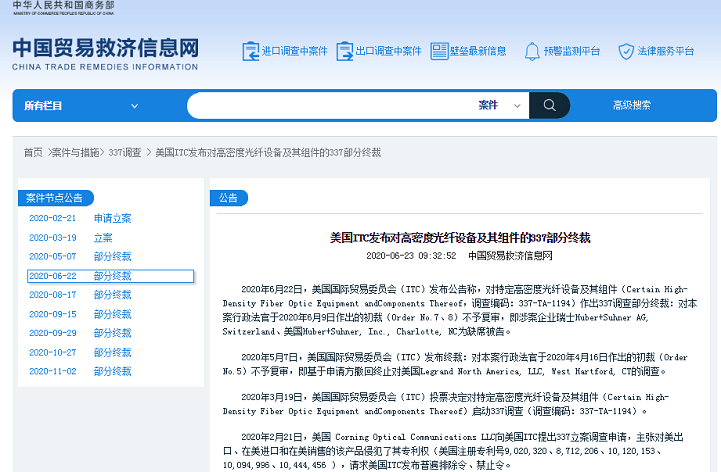Select the 公告 tab
Screen dimensions: 721x472
pyautogui.click(x=229, y=198)
